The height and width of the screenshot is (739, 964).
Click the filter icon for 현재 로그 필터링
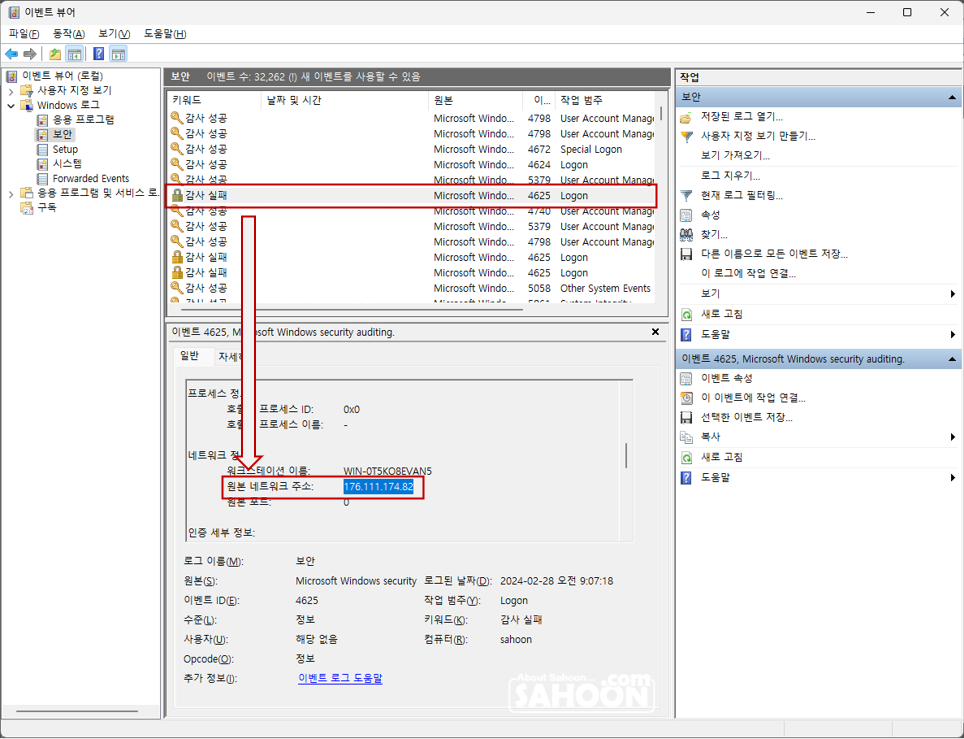click(x=686, y=195)
